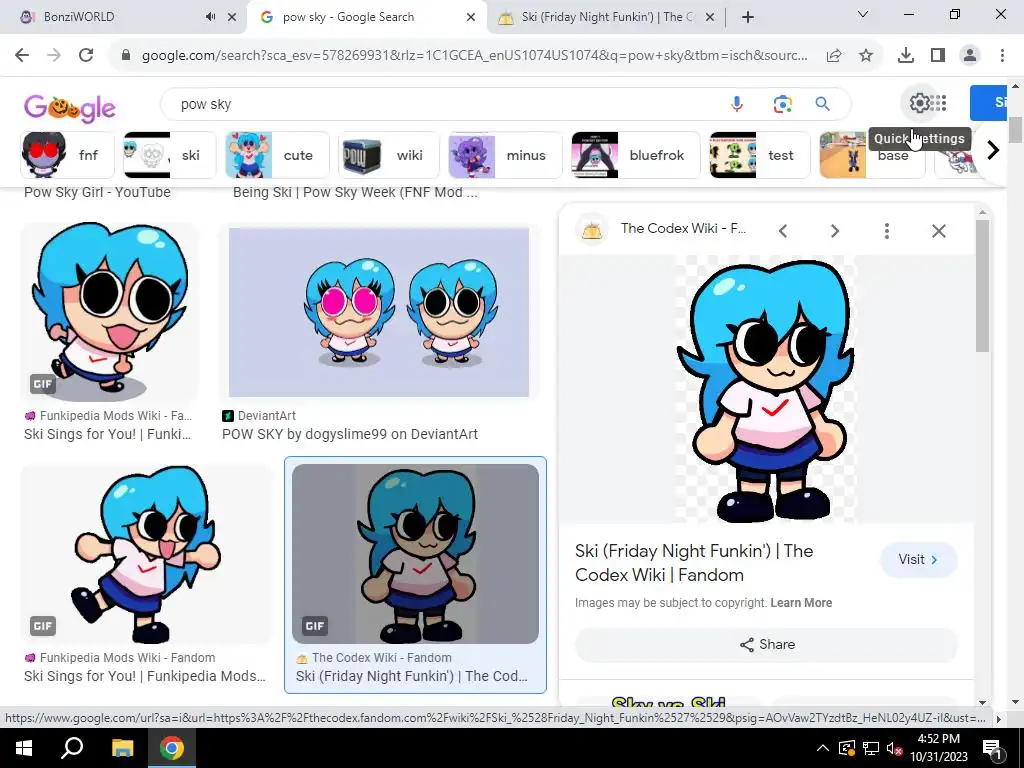This screenshot has height=768, width=1024.
Task: Filter results by the fnf chip
Action: coord(67,155)
